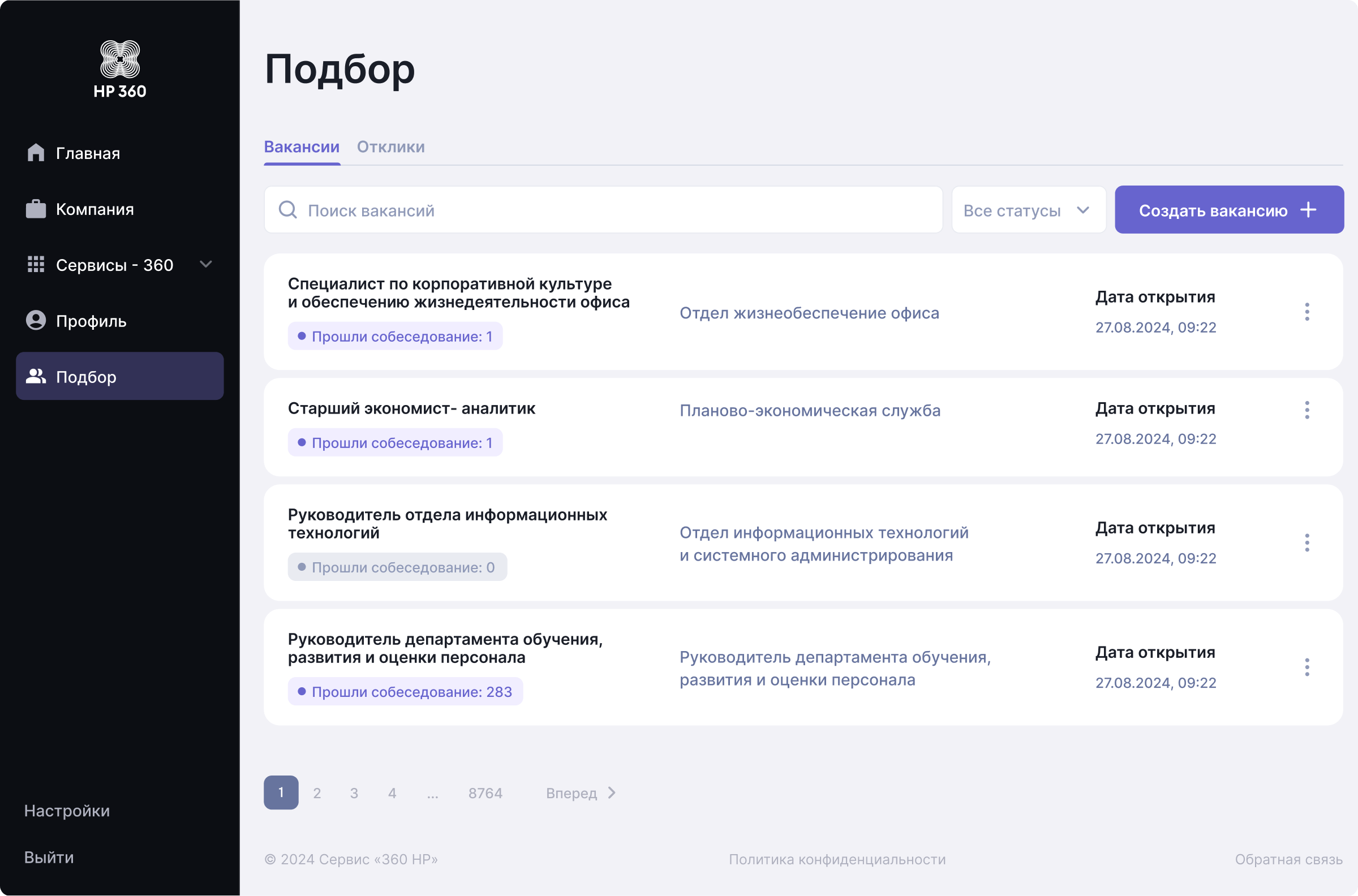This screenshot has height=896, width=1358.
Task: Click the home icon next to Главная
Action: pos(36,153)
